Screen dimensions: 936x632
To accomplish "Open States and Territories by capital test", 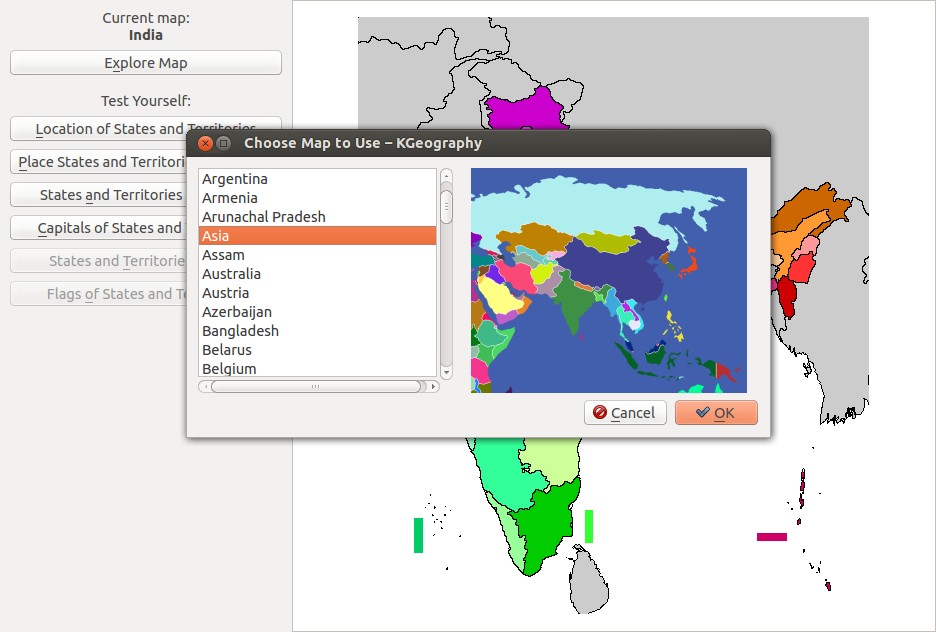I will [x=98, y=195].
